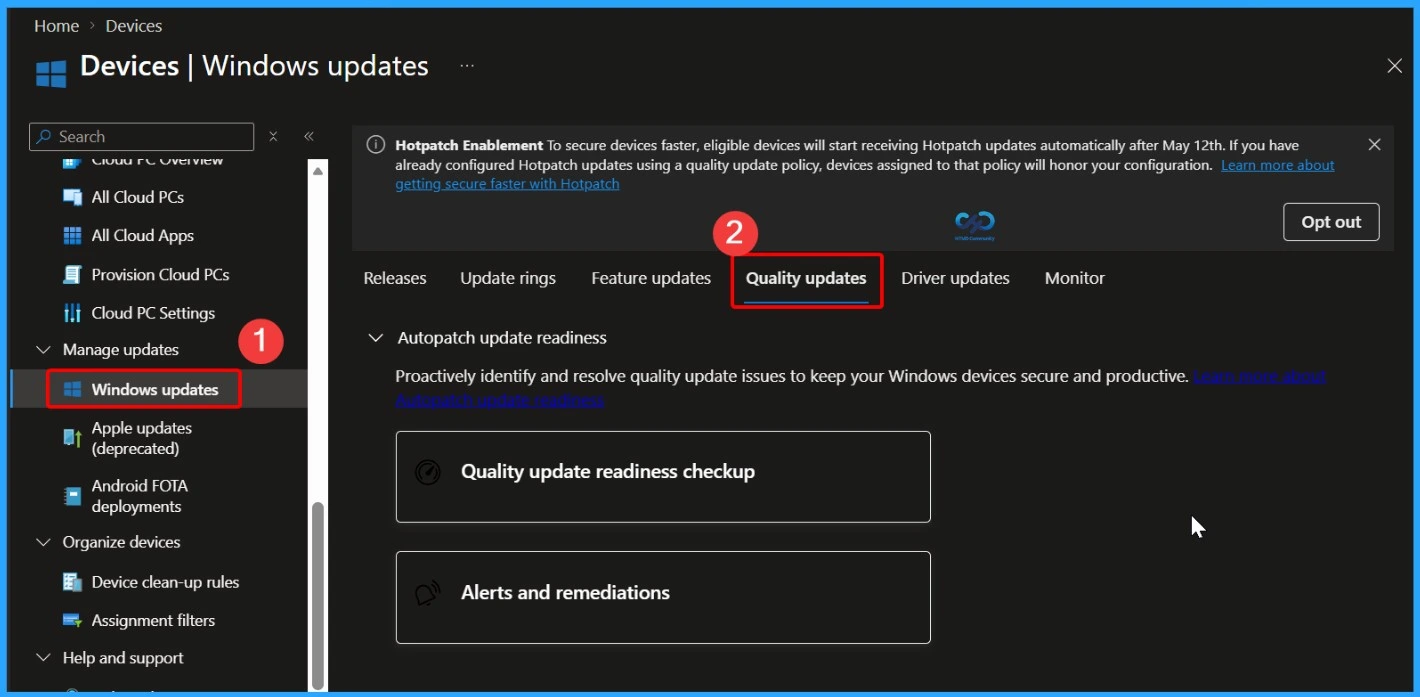Click the All Cloud PCs icon

pyautogui.click(x=72, y=197)
